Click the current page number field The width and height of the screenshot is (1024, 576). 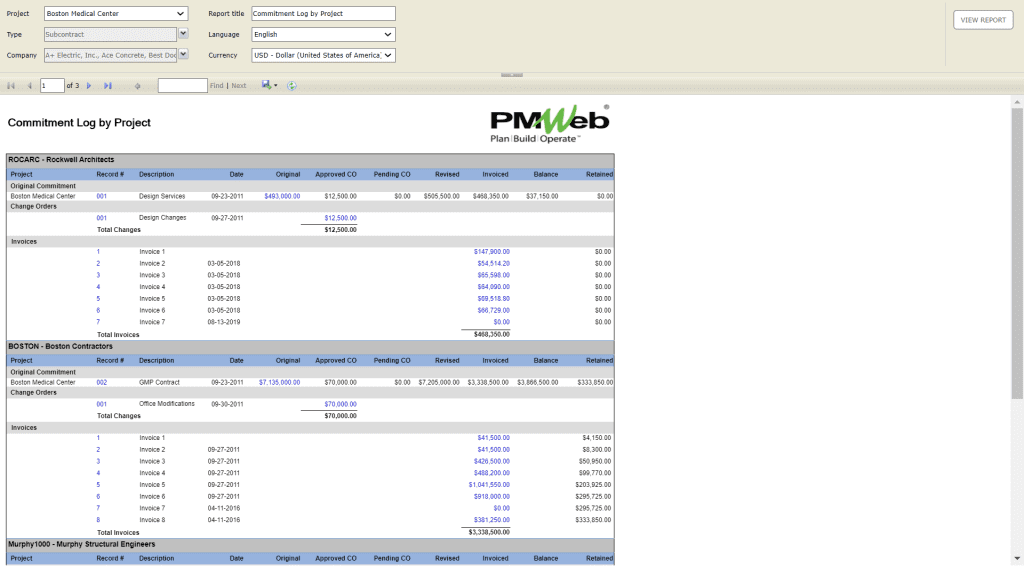(52, 86)
